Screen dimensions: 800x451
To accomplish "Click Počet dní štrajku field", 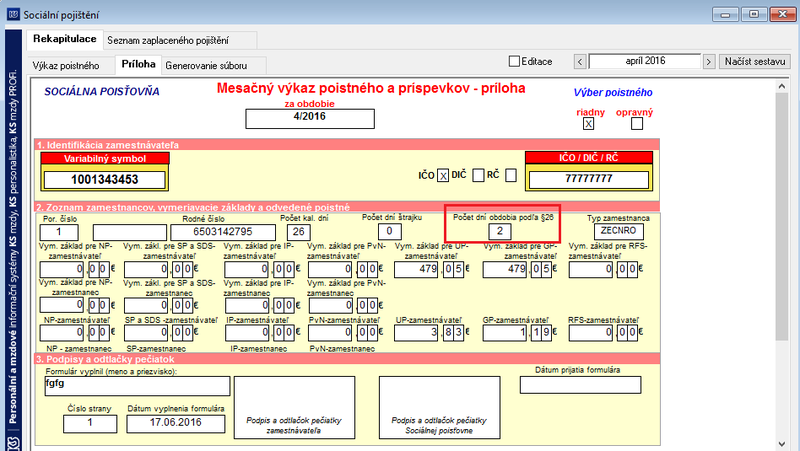I will coord(389,232).
